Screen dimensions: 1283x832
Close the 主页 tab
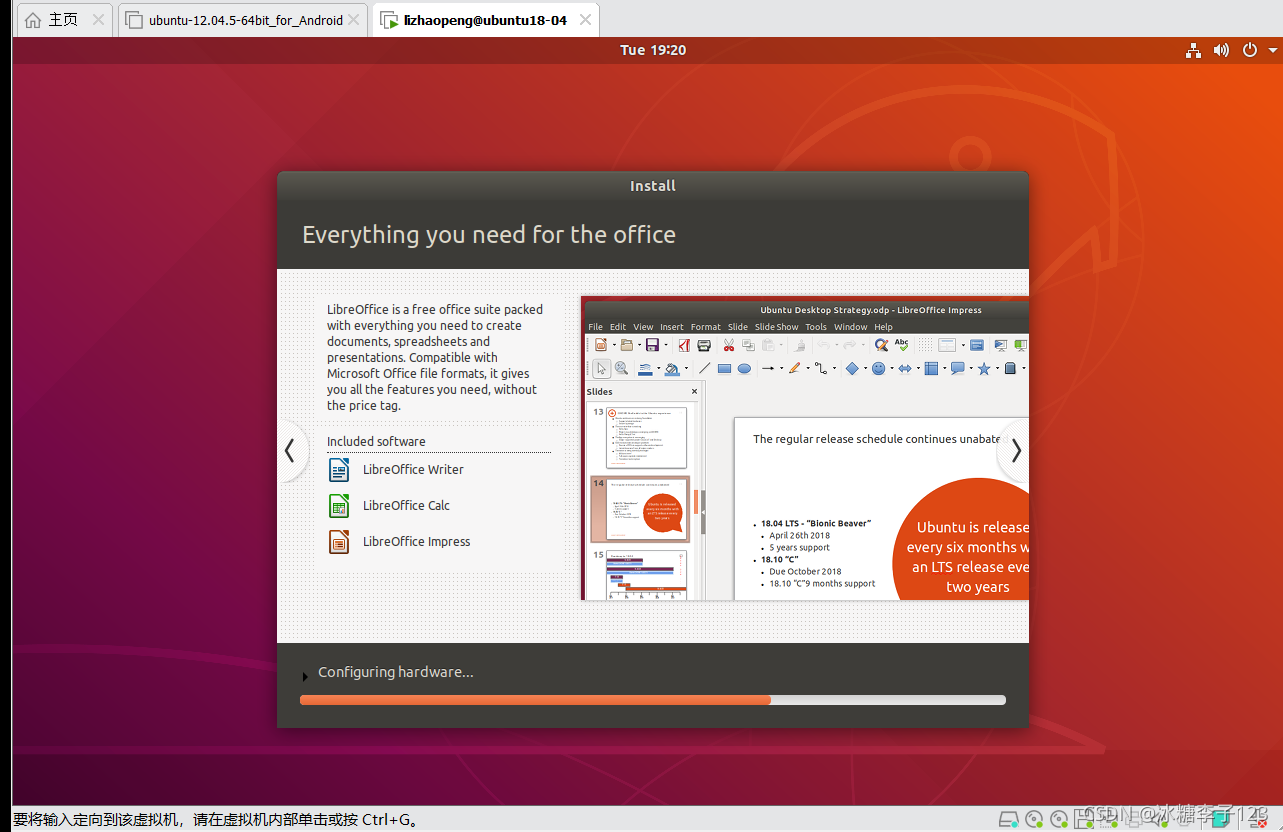tap(98, 20)
